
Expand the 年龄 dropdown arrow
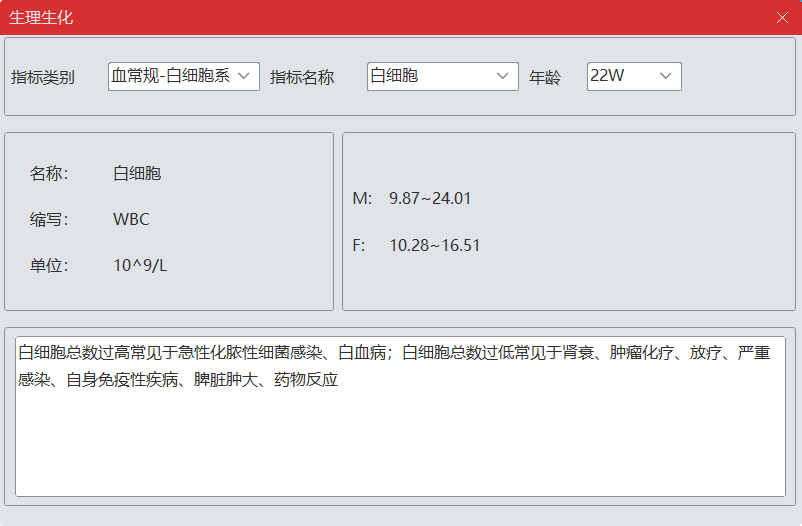[x=666, y=76]
